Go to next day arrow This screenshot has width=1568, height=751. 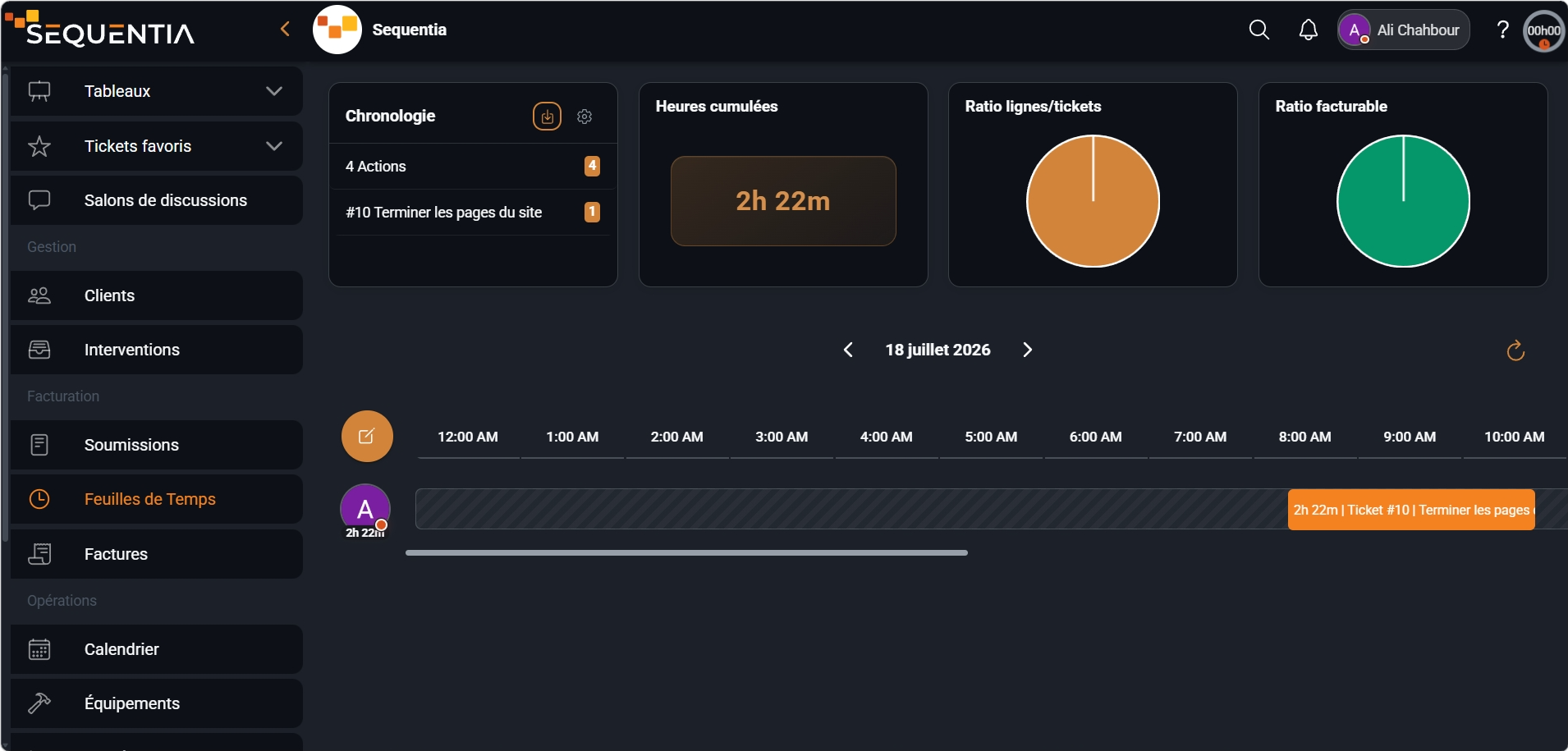coord(1027,350)
